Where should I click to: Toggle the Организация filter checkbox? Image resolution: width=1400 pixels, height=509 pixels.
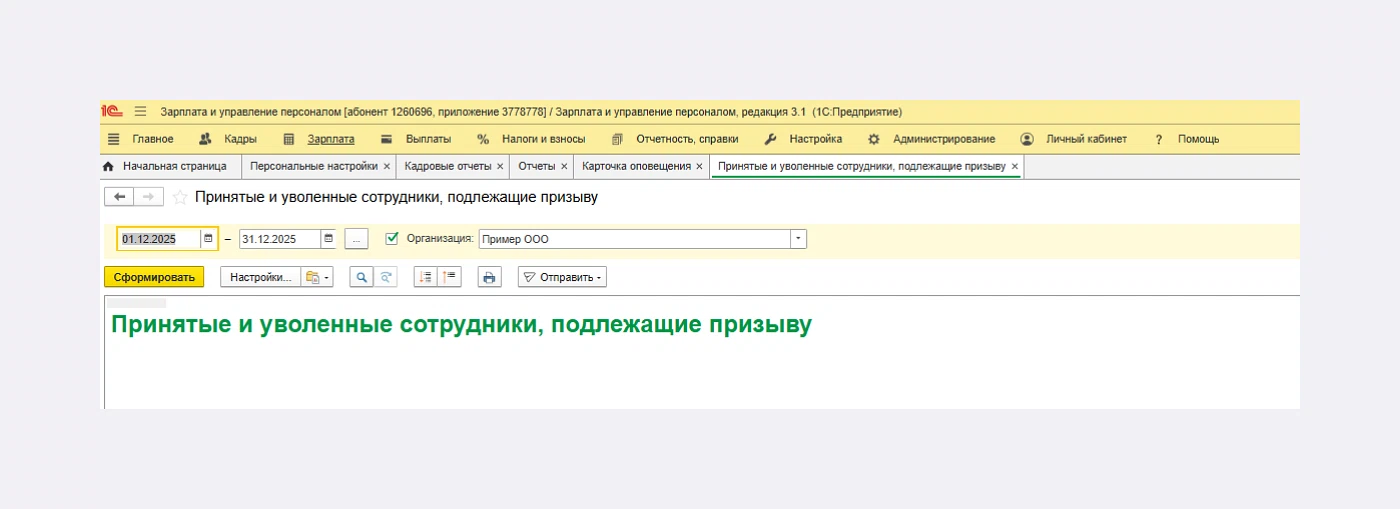tap(392, 239)
